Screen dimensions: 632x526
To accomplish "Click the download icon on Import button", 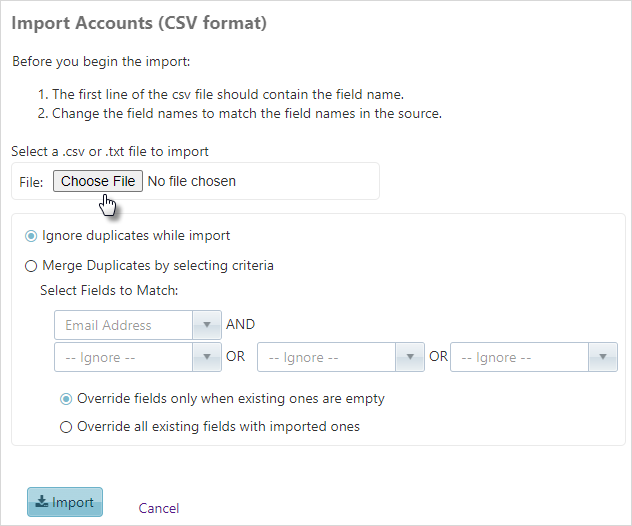I will (x=42, y=501).
